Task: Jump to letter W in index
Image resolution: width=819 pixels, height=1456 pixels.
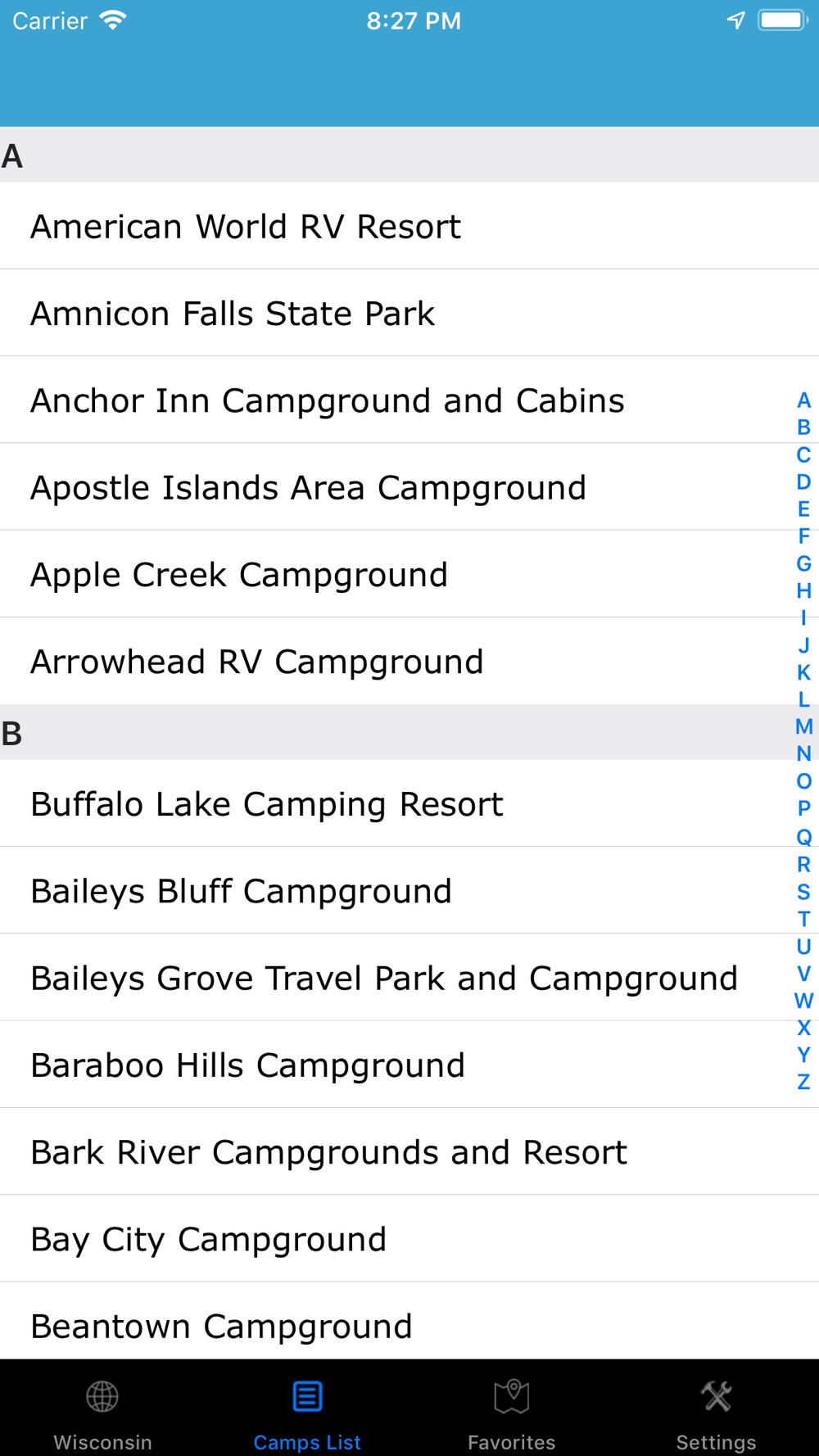Action: [803, 1000]
